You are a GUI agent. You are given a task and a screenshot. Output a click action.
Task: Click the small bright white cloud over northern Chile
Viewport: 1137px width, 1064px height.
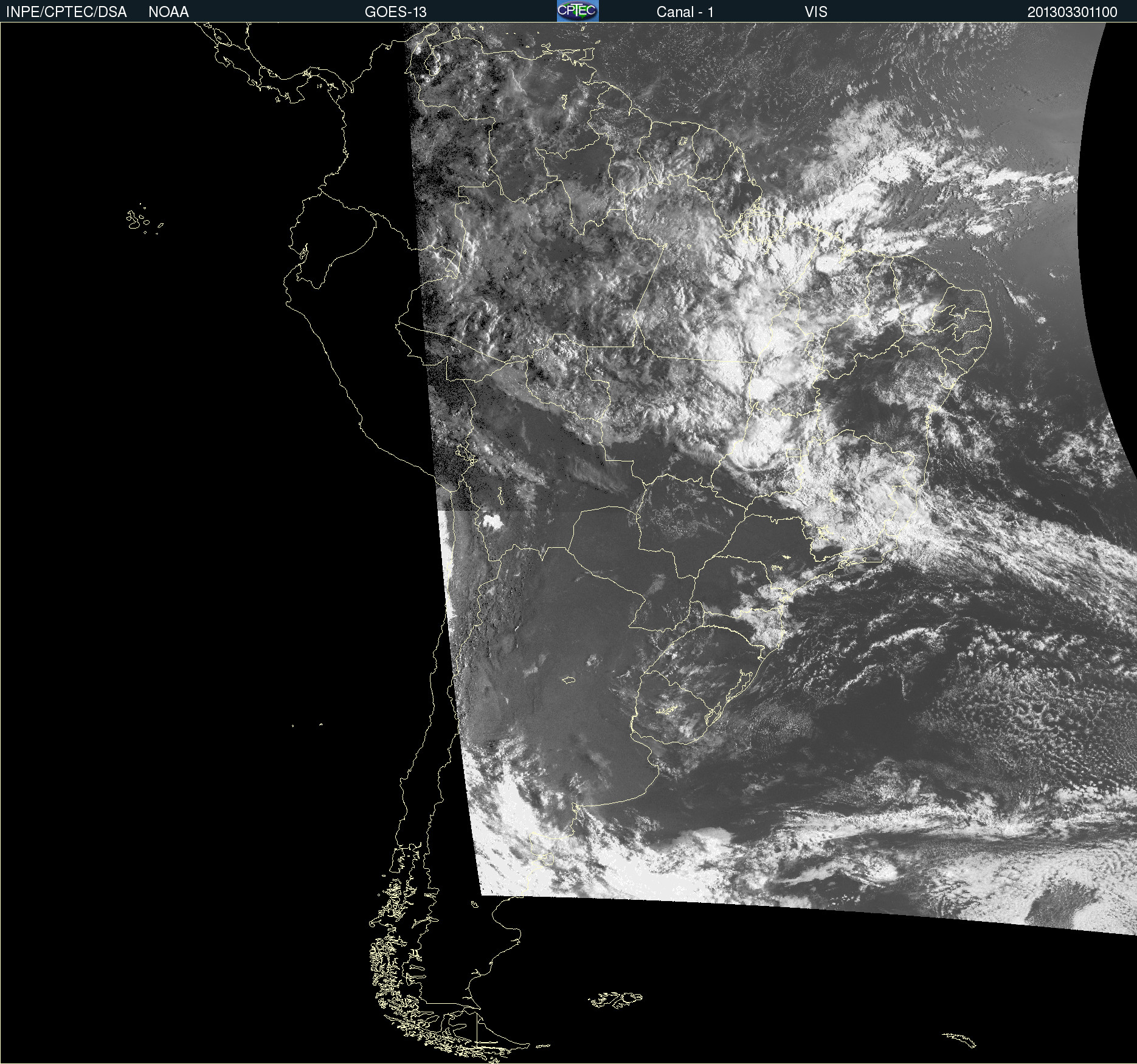pyautogui.click(x=491, y=521)
